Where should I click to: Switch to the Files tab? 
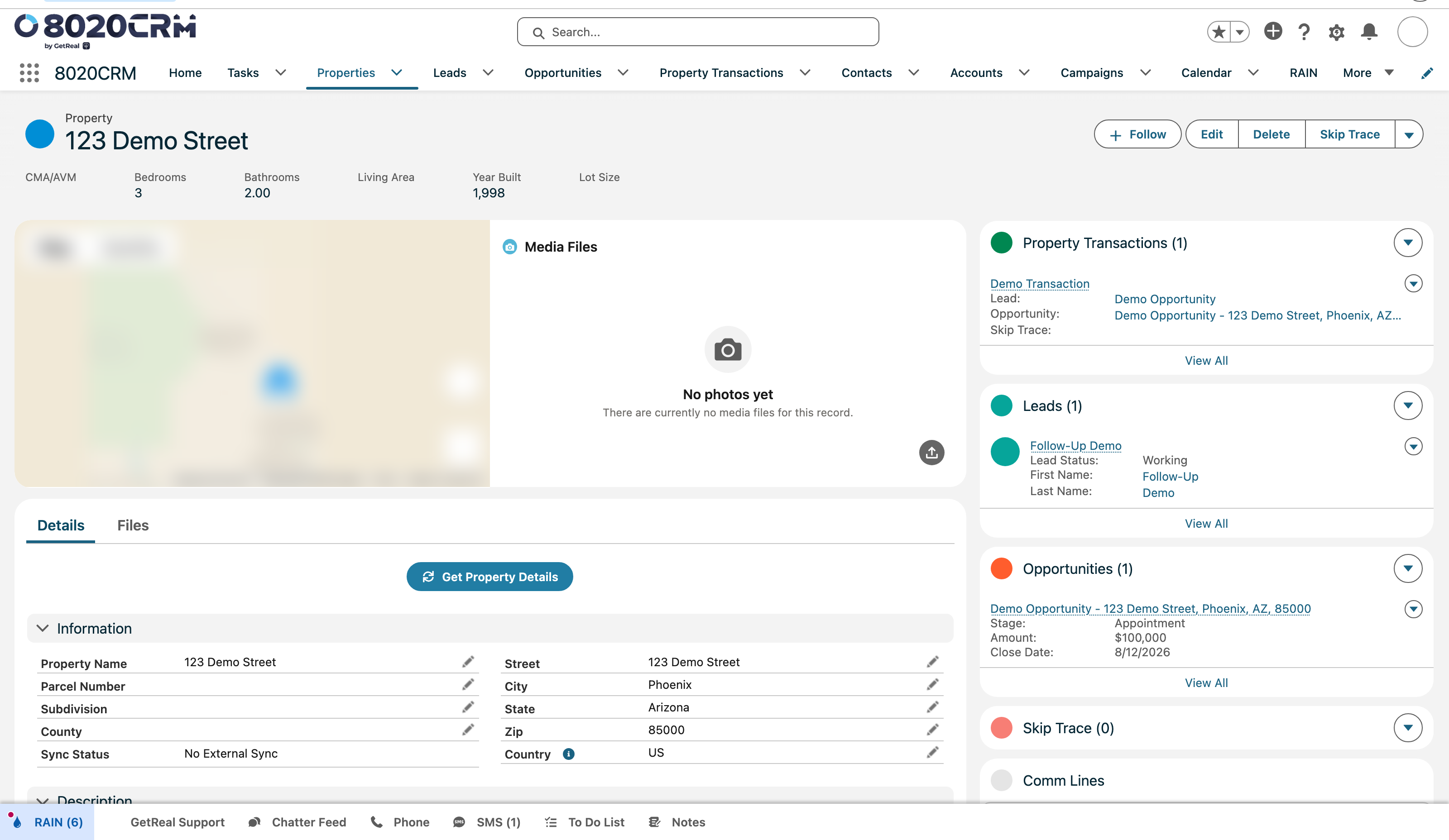tap(133, 525)
